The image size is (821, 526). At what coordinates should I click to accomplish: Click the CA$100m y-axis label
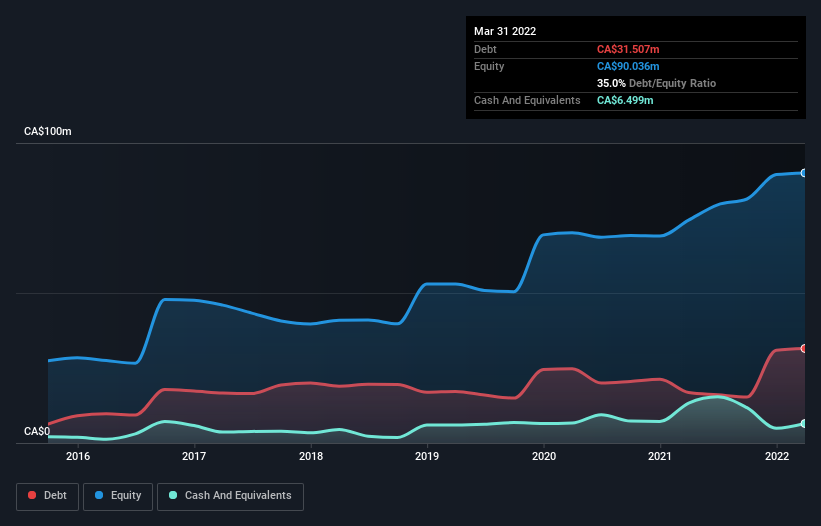(x=48, y=131)
